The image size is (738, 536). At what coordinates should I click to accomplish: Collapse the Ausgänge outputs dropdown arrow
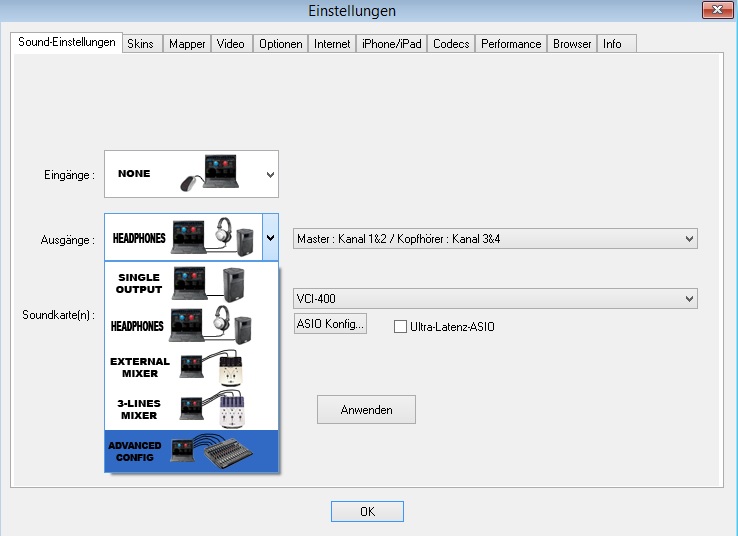(270, 238)
